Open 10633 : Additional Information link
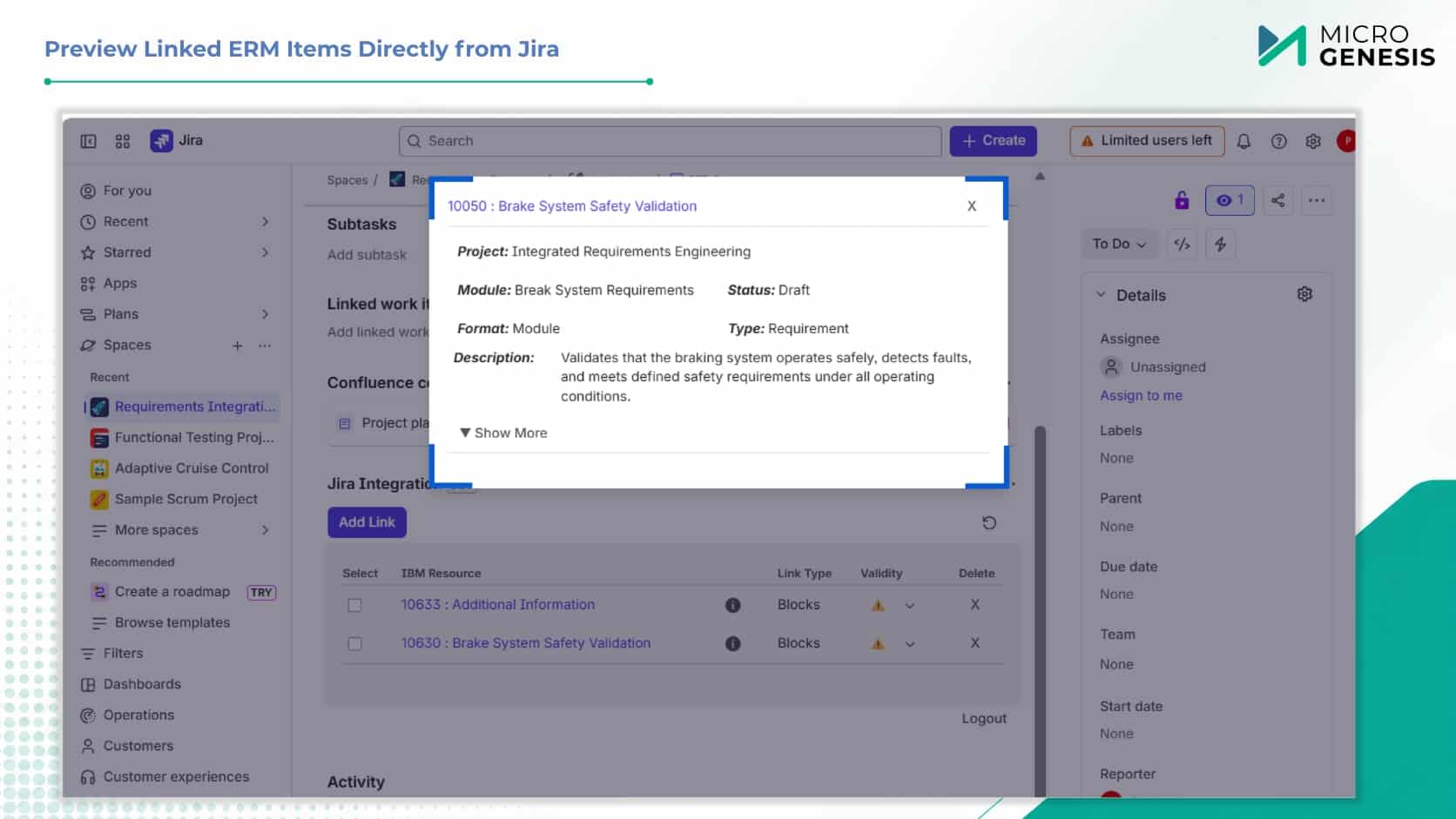Screen dimensions: 1456x819 [x=497, y=604]
